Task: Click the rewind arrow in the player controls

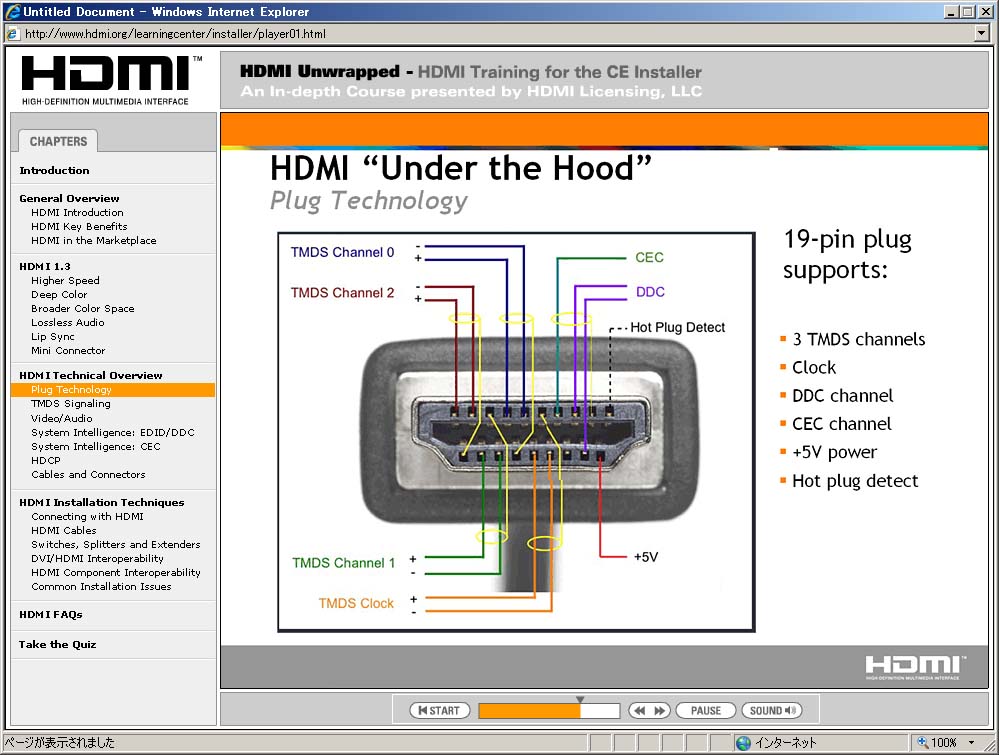Action: tap(639, 710)
